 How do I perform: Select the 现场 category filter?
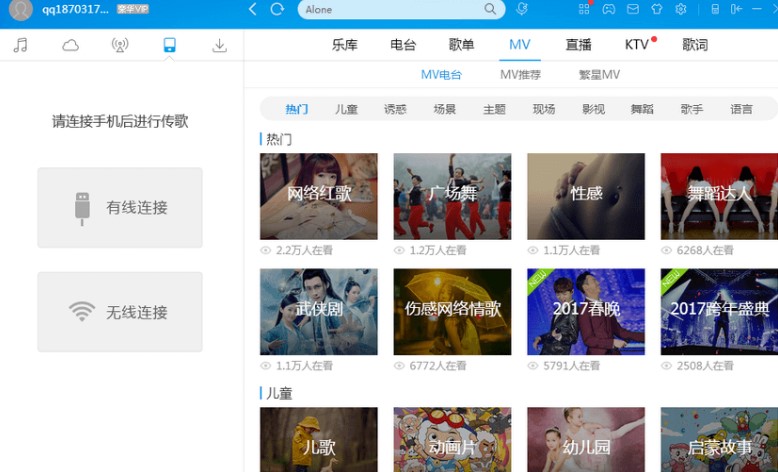(x=544, y=109)
